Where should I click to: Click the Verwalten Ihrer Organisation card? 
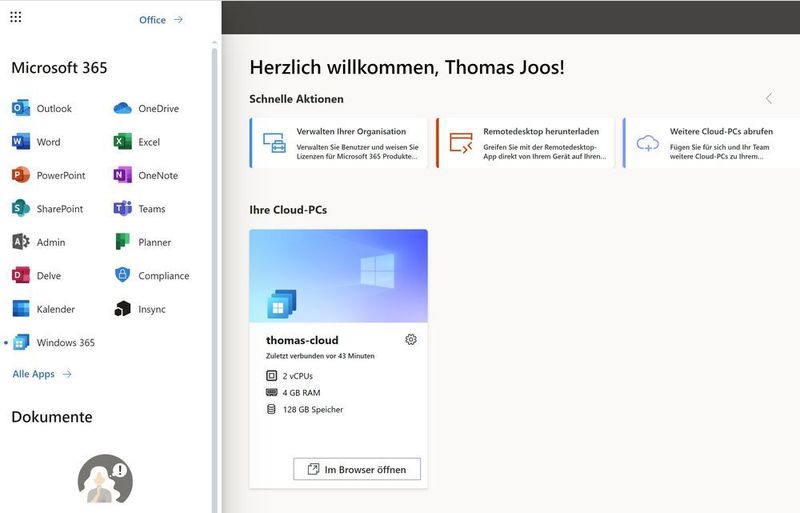[338, 143]
